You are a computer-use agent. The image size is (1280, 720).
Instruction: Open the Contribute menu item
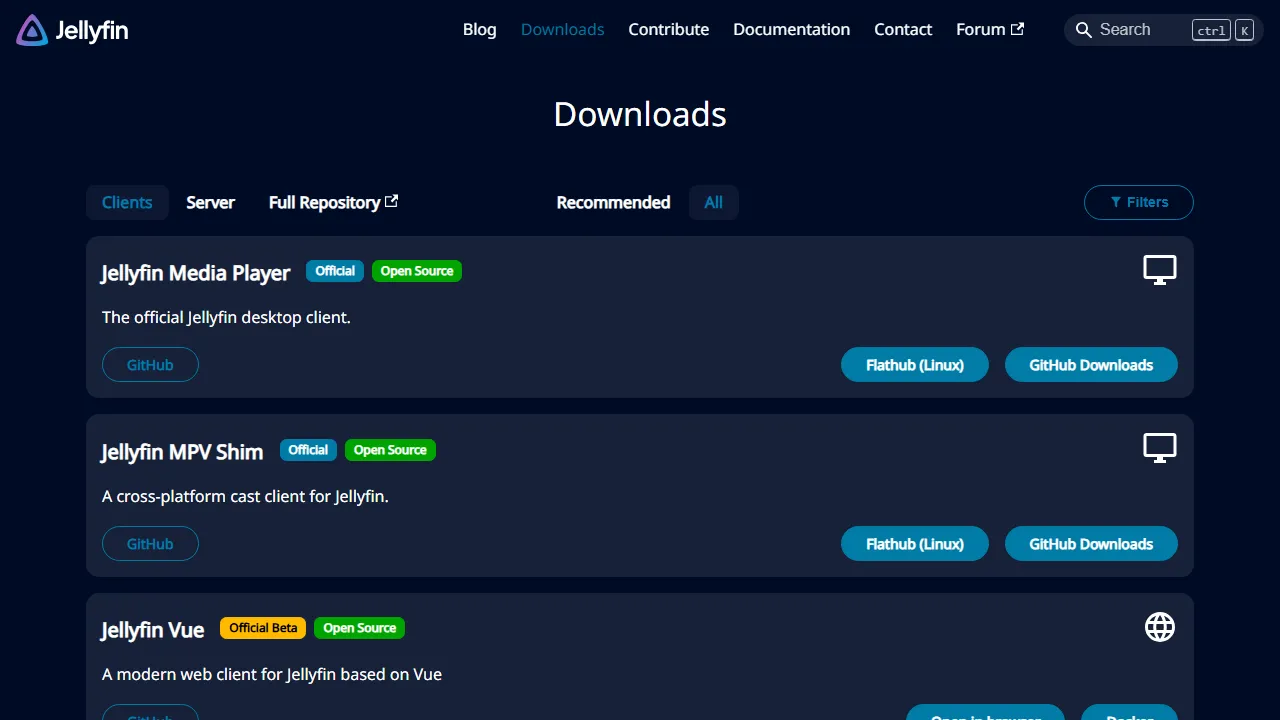pos(668,29)
